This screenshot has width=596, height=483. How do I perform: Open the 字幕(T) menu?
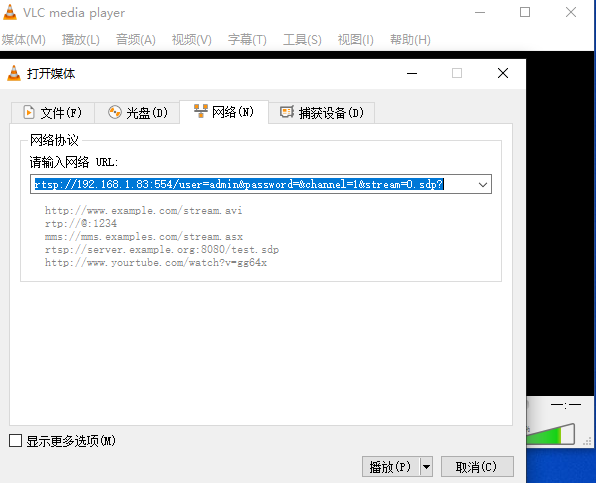coord(247,40)
